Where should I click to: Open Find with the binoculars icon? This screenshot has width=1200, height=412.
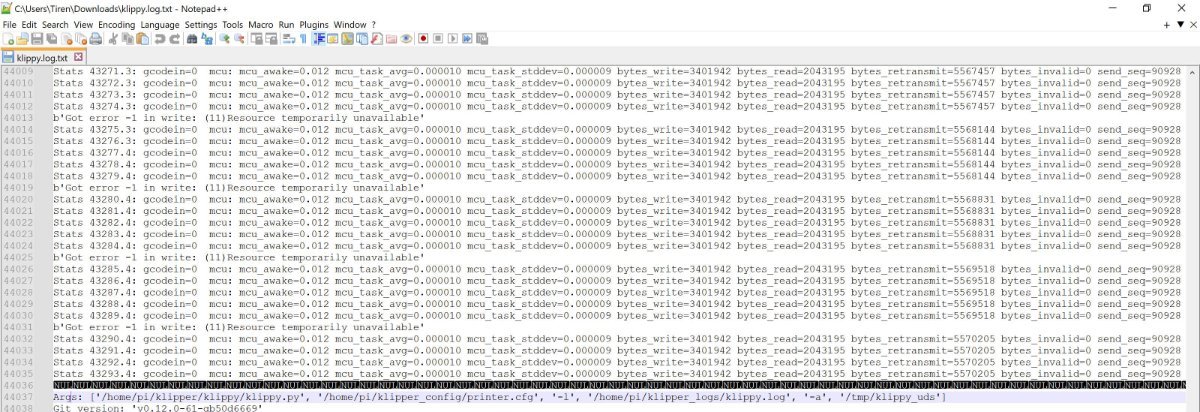coord(192,39)
